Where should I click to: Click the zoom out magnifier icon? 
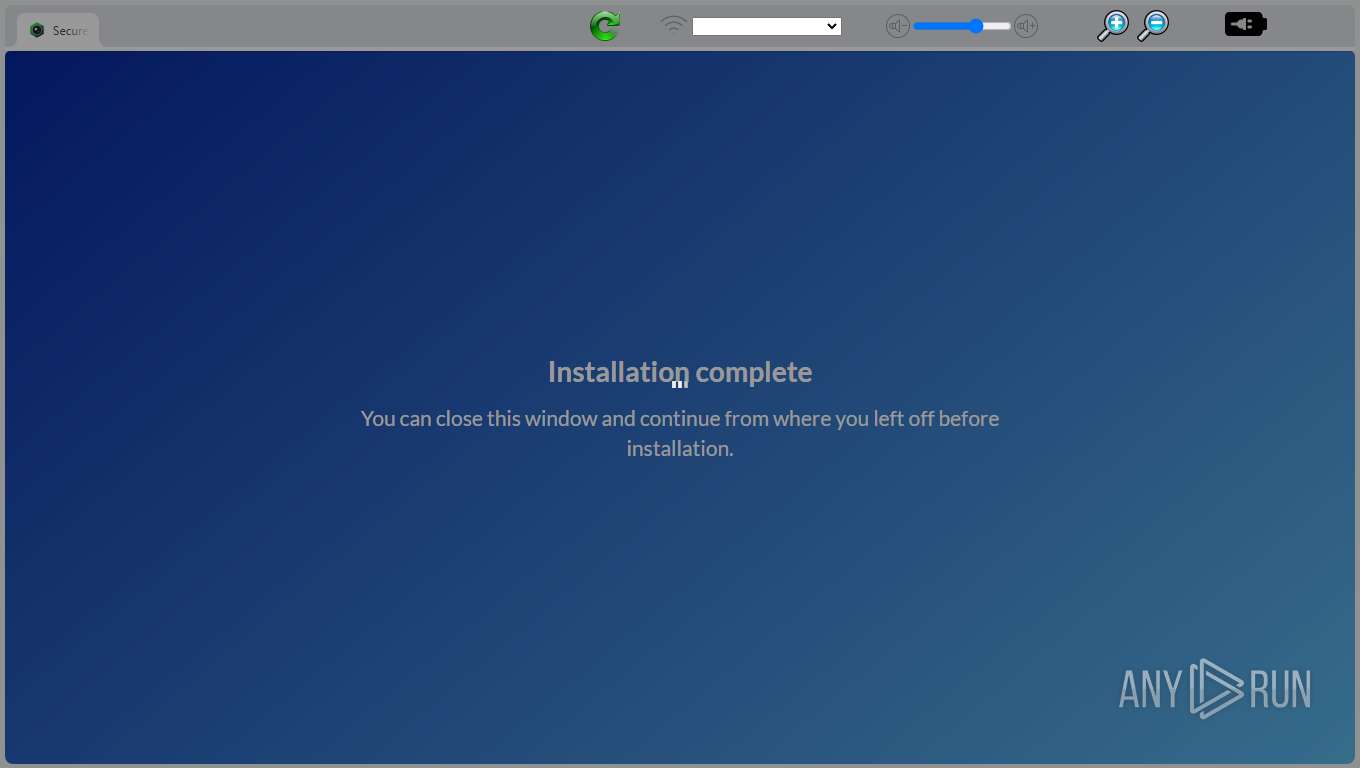pos(1153,26)
